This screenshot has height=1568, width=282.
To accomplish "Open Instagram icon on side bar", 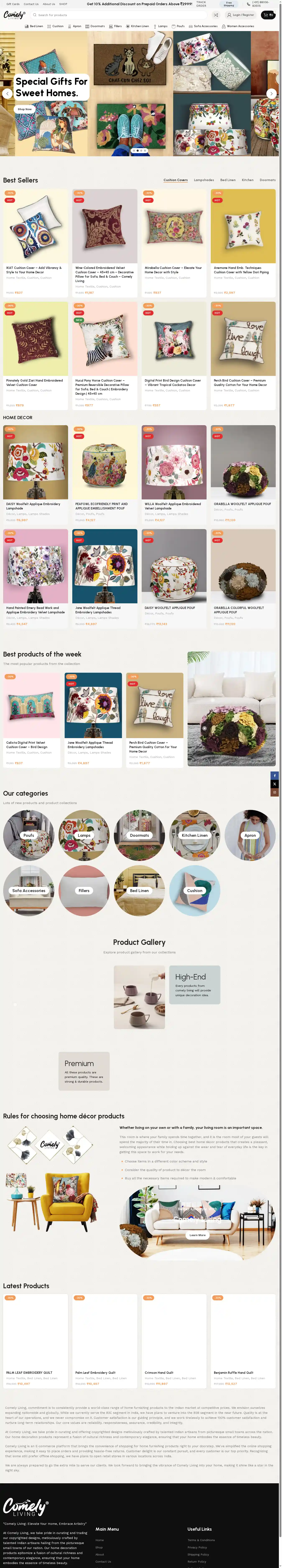I will 275,793.
